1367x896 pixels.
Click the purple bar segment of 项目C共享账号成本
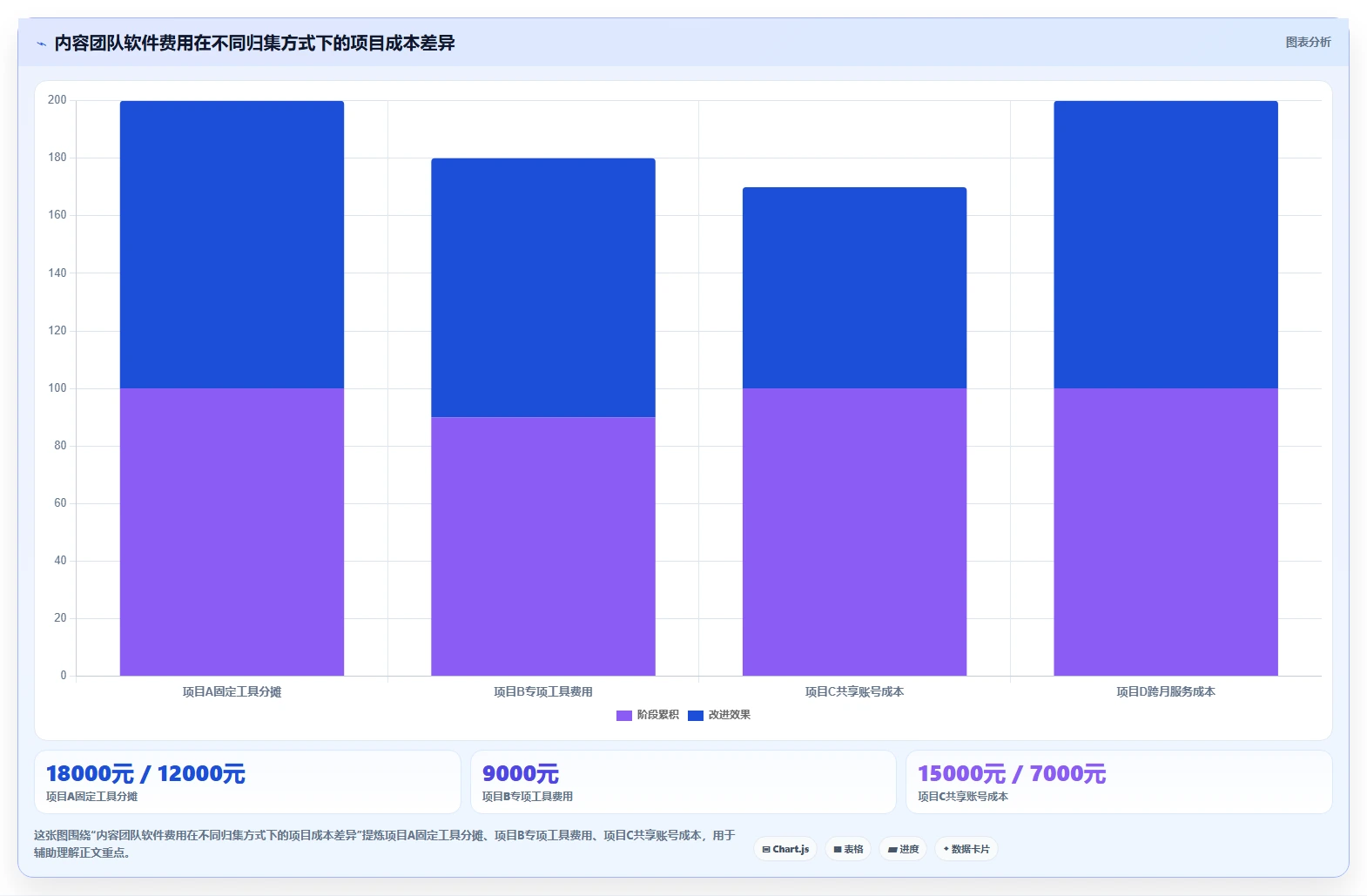pos(854,532)
